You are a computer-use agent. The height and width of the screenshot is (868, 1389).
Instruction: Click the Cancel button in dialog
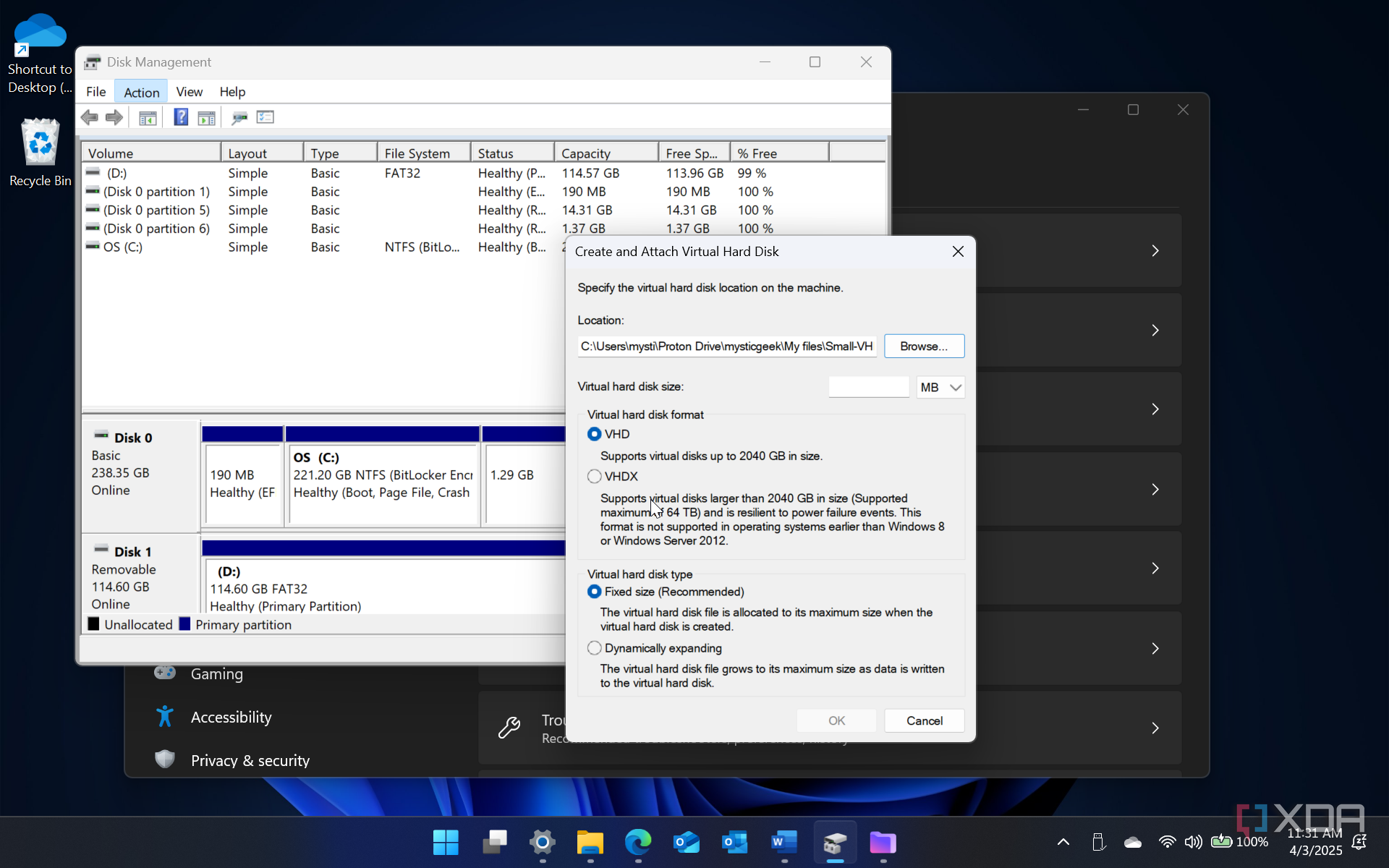(x=924, y=720)
